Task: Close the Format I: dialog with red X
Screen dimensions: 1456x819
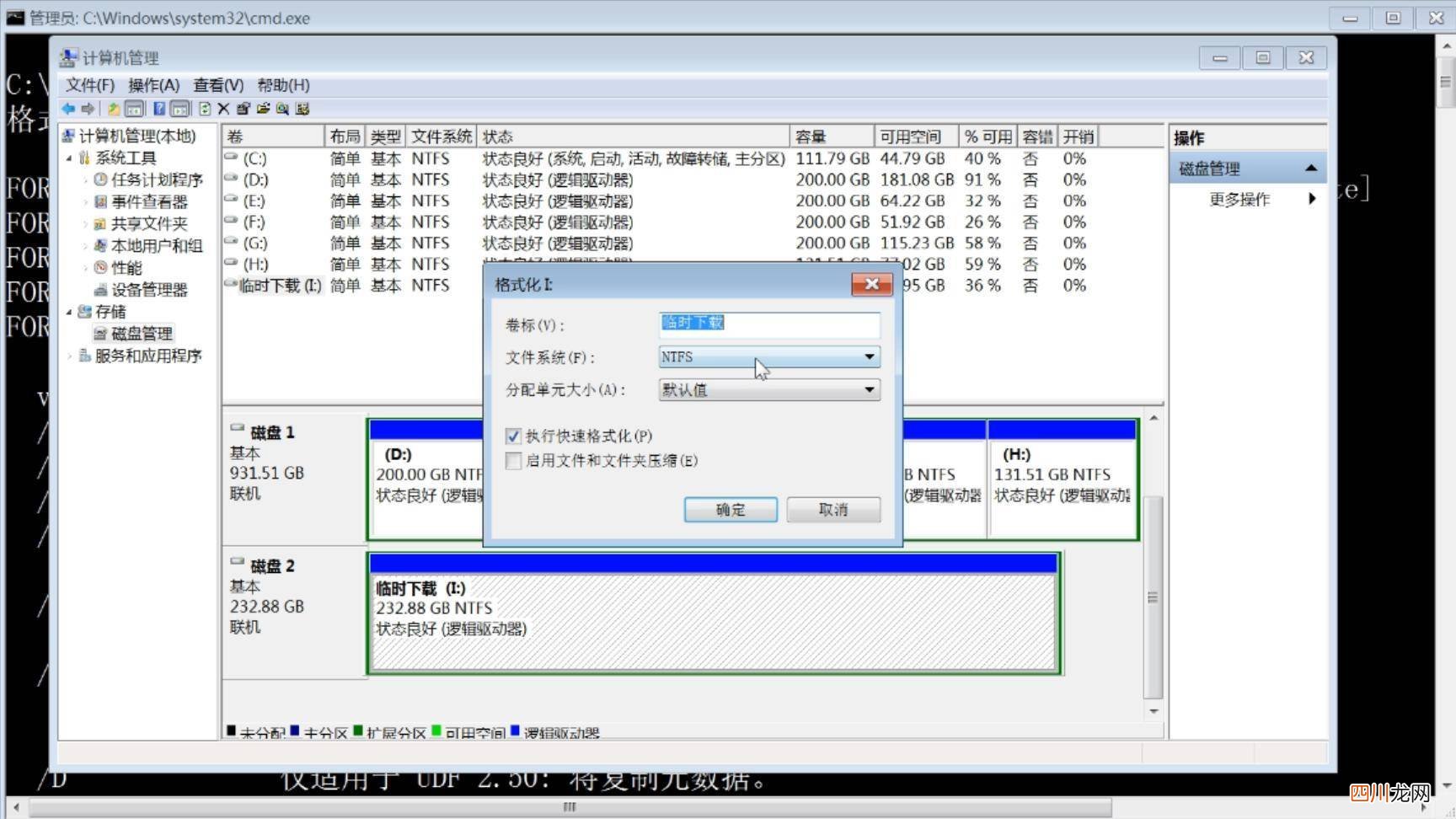Action: point(872,284)
